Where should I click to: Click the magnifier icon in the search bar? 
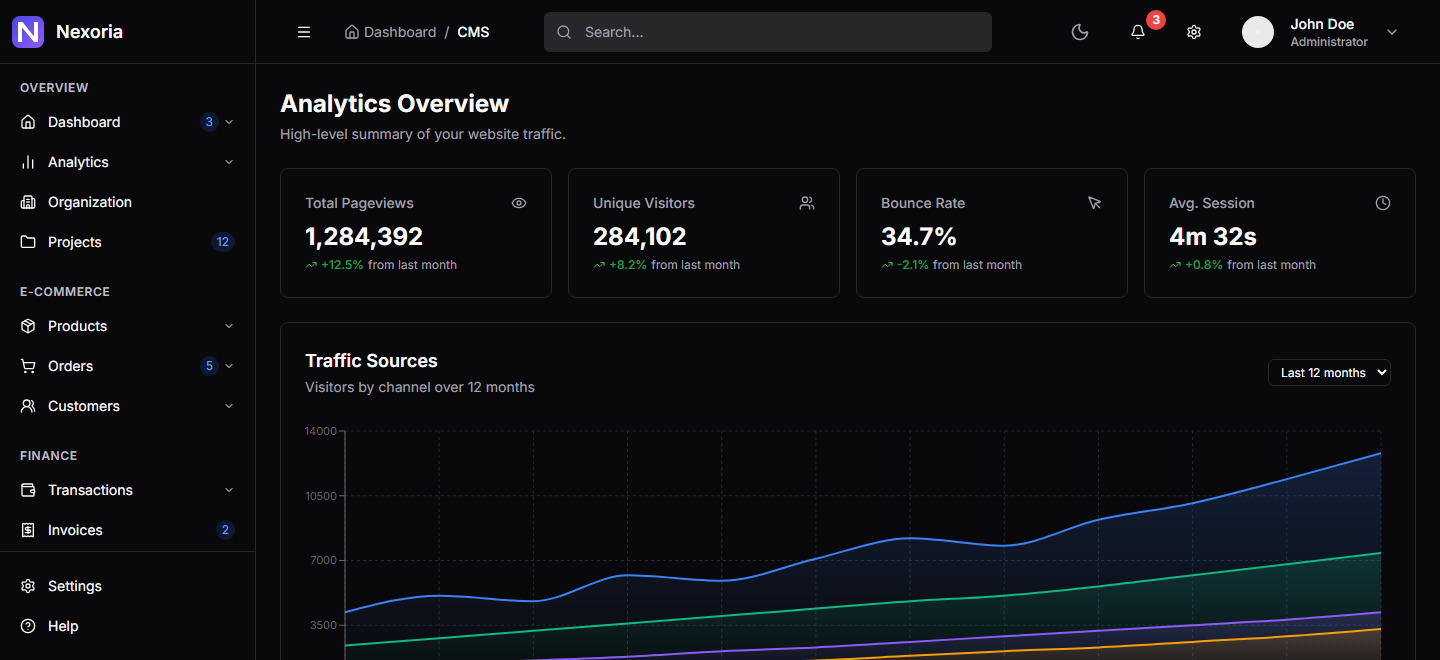[564, 32]
